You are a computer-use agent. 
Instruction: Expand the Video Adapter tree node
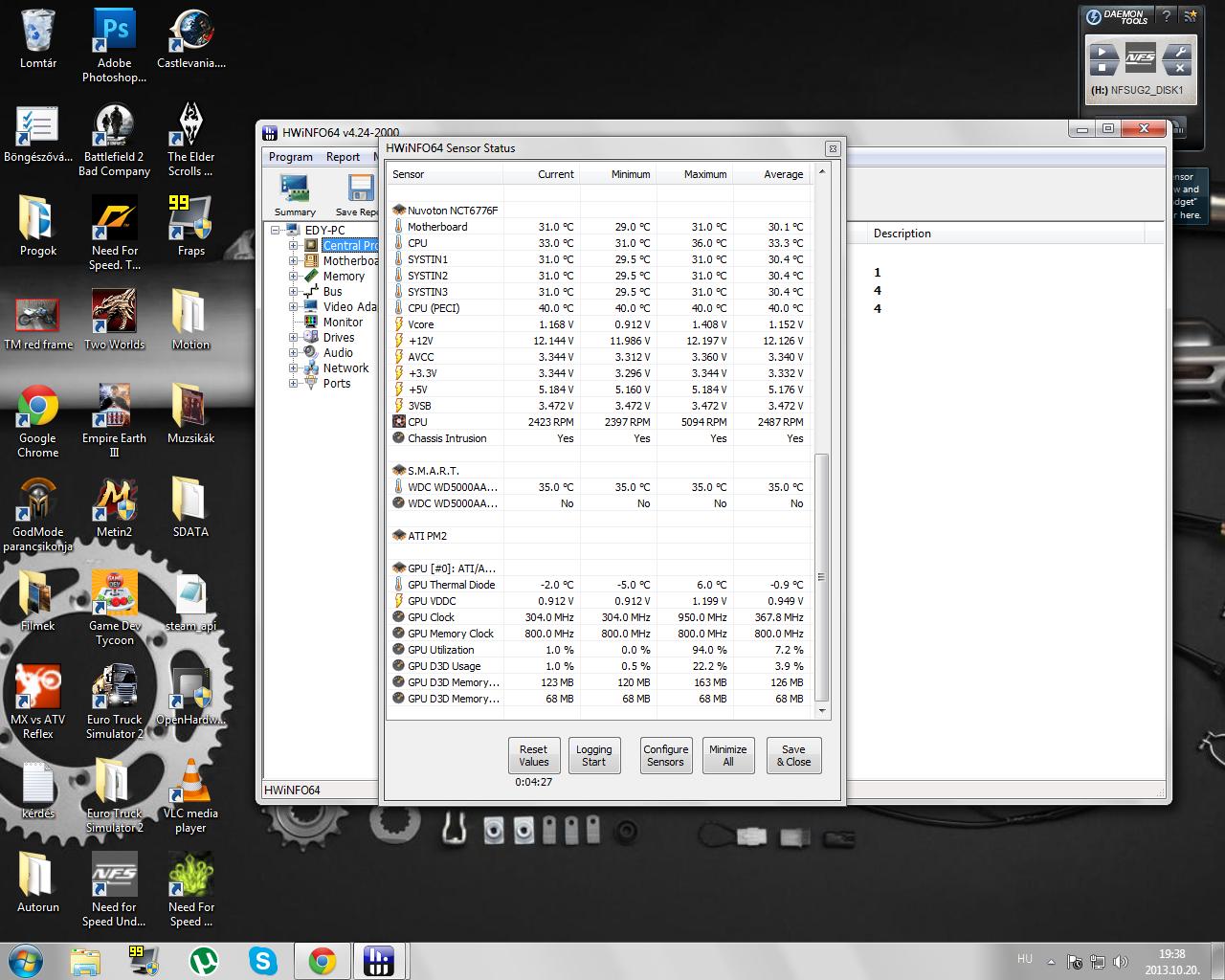point(294,306)
